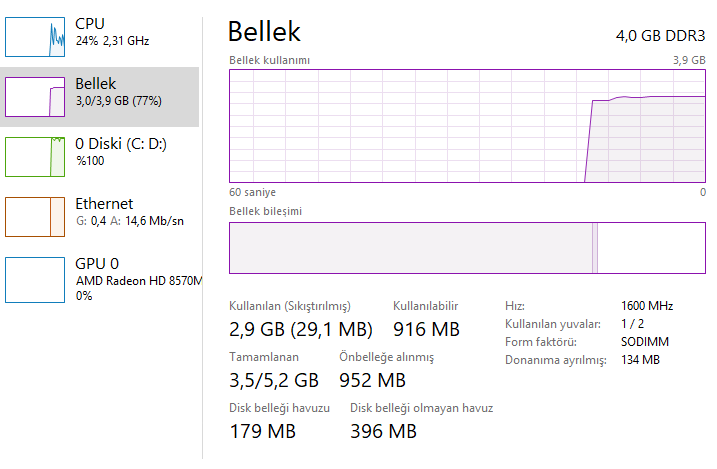
Task: Select the Bellek mini graph thumbnail
Action: point(35,97)
